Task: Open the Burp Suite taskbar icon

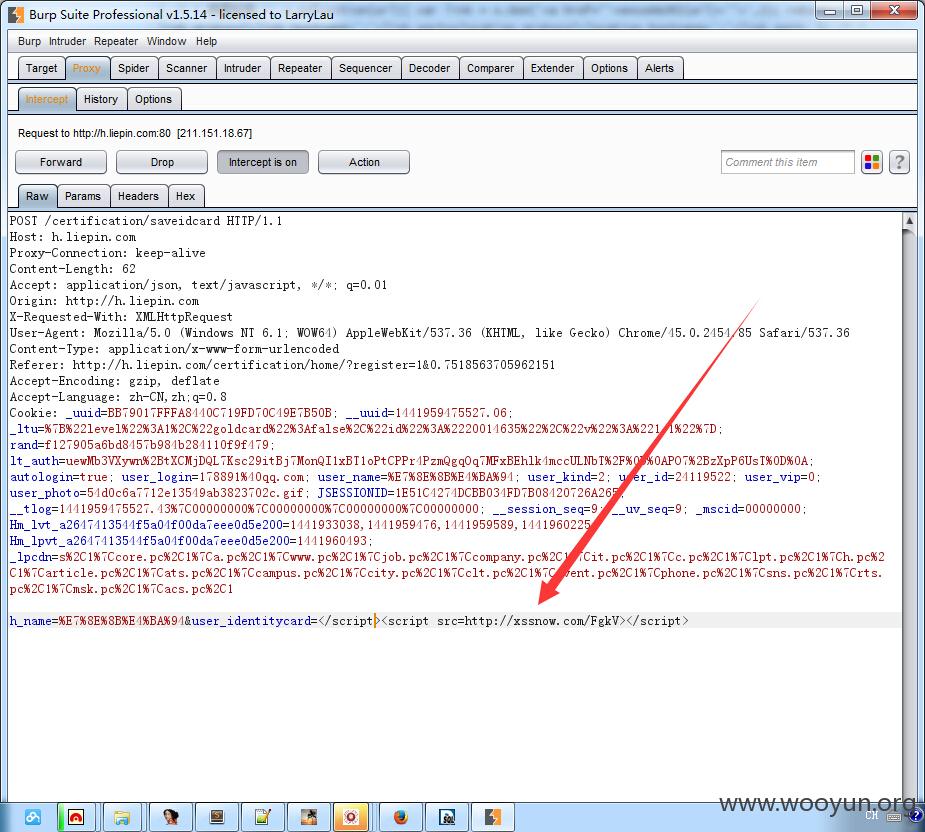Action: [x=493, y=817]
